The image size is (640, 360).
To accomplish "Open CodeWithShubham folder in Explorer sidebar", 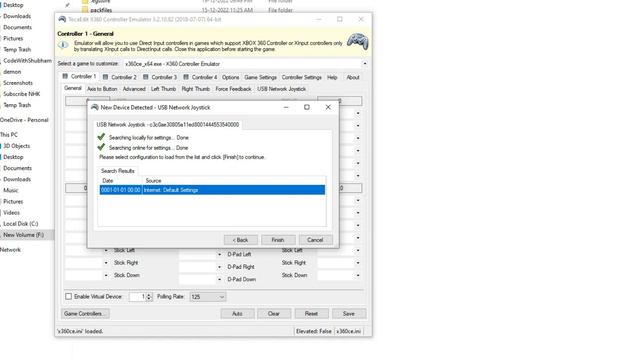I will click(27, 61).
